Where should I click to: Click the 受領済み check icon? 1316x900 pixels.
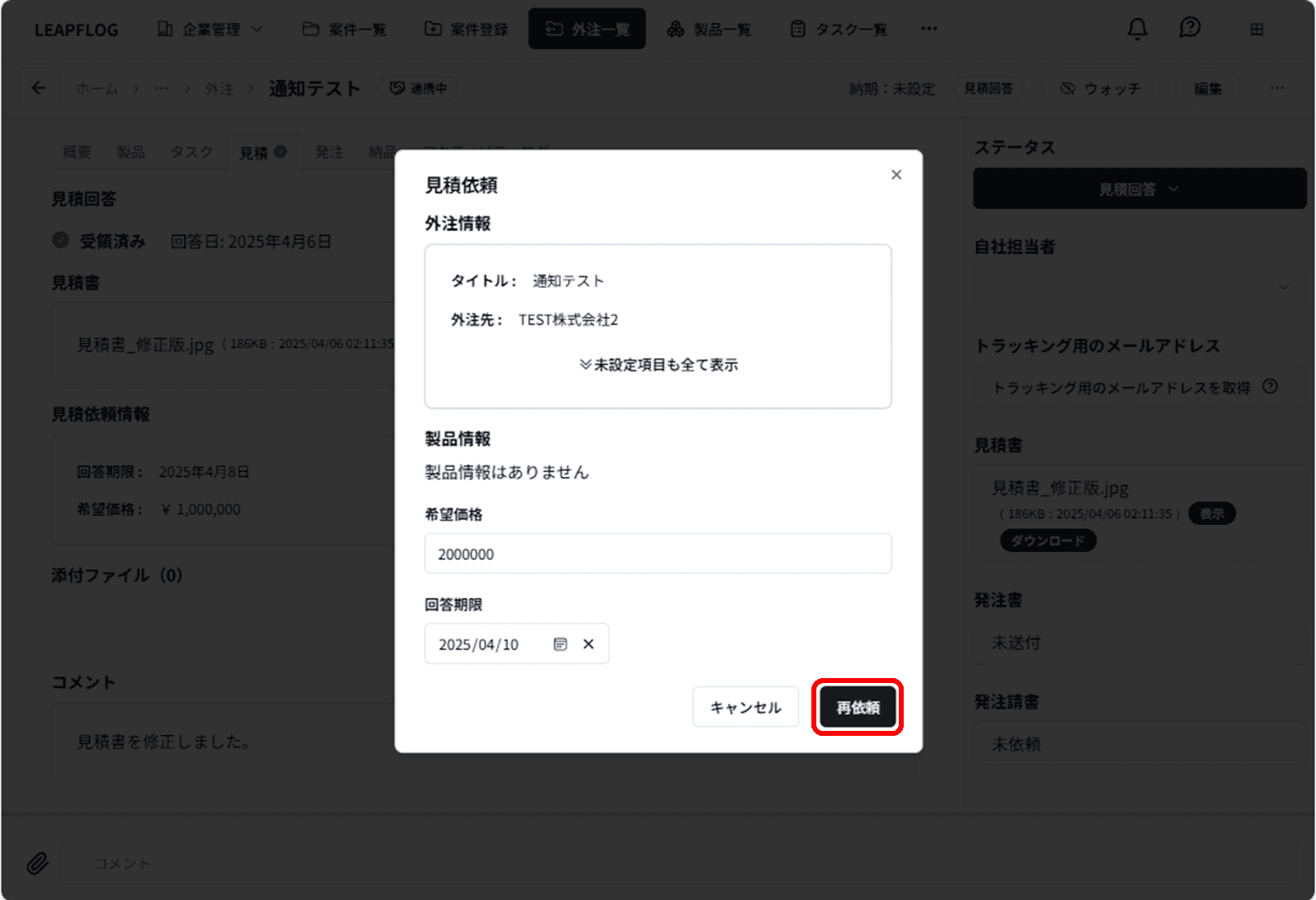coord(60,240)
